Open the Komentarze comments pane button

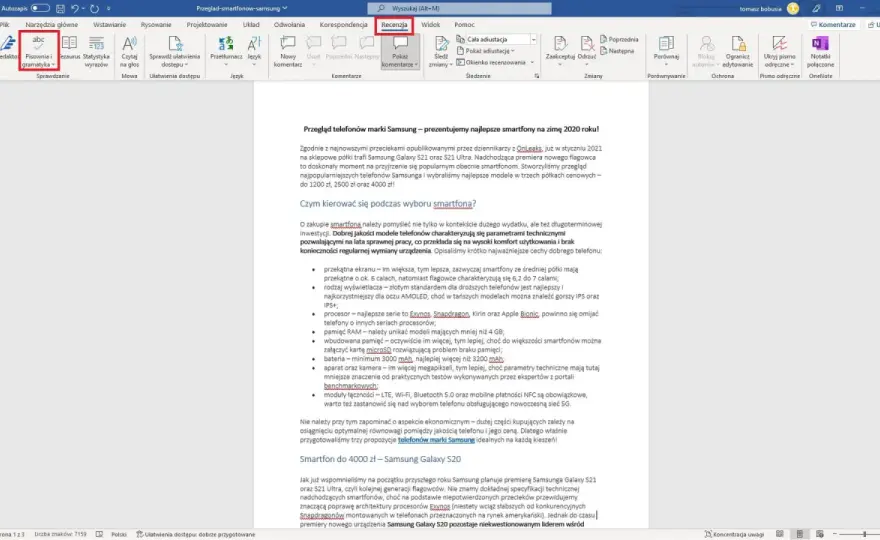(833, 25)
